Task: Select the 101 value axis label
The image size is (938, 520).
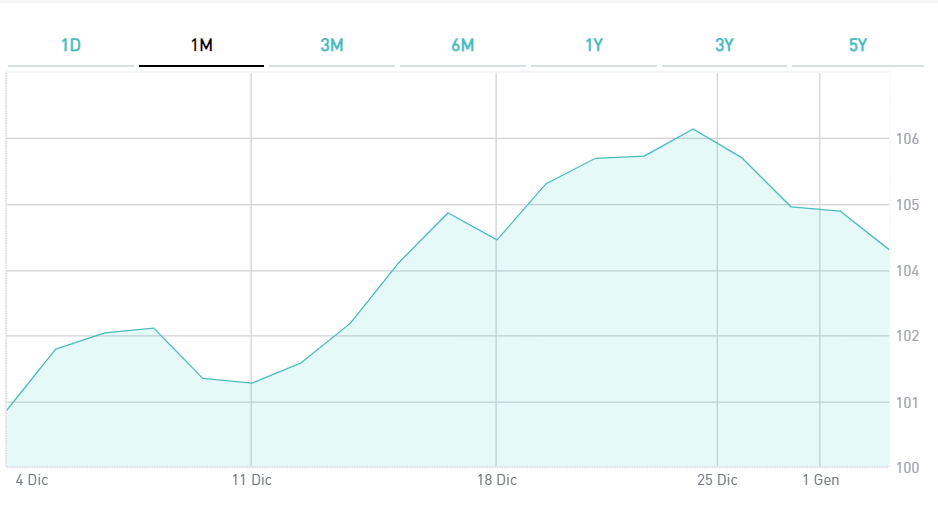Action: (x=908, y=403)
